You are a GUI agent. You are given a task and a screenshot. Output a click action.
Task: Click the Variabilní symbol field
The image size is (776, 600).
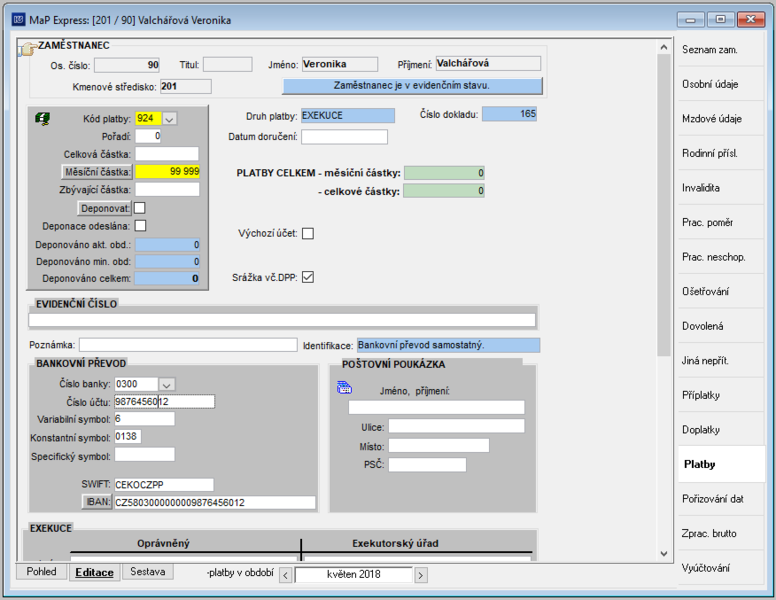point(145,419)
